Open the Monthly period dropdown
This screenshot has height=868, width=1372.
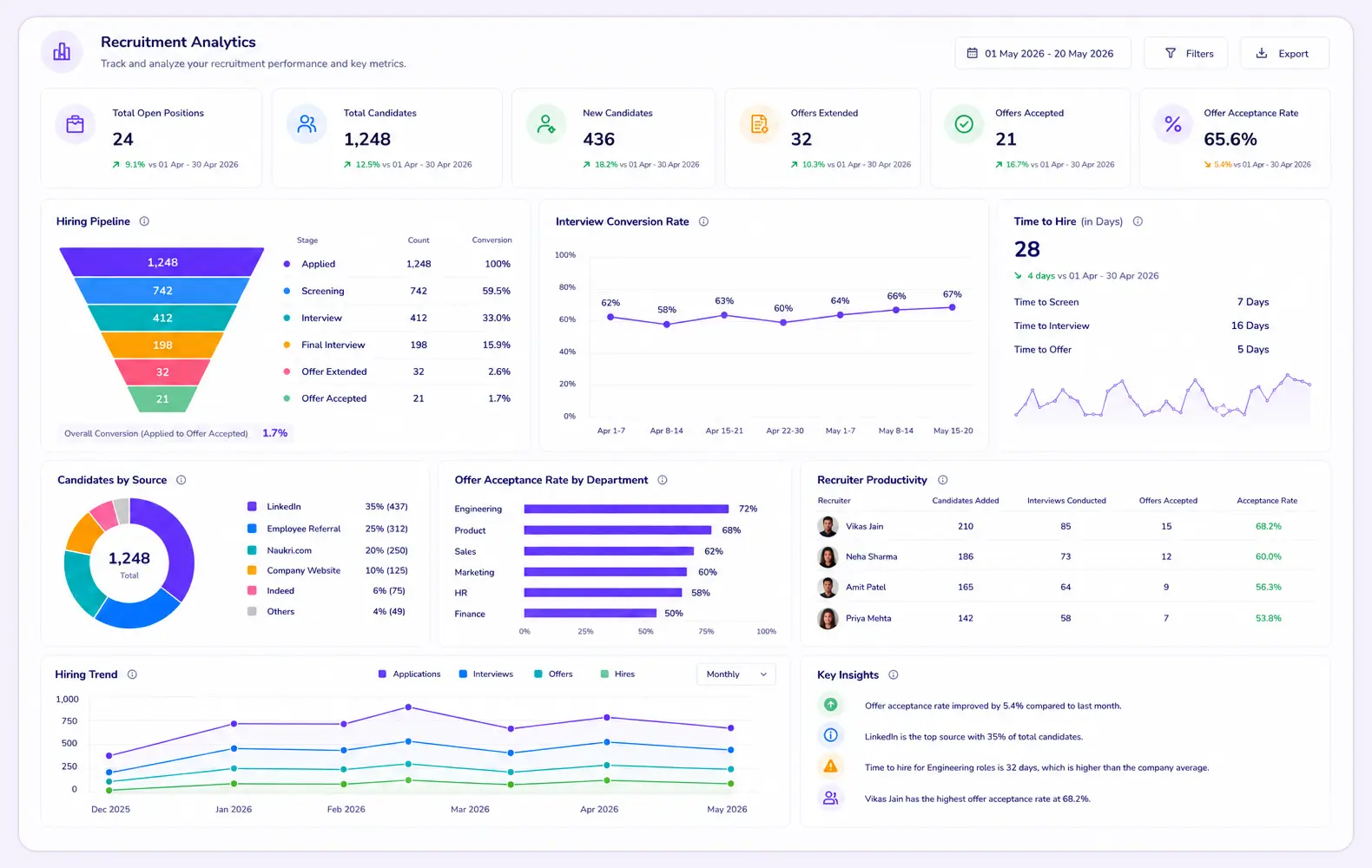coord(736,674)
